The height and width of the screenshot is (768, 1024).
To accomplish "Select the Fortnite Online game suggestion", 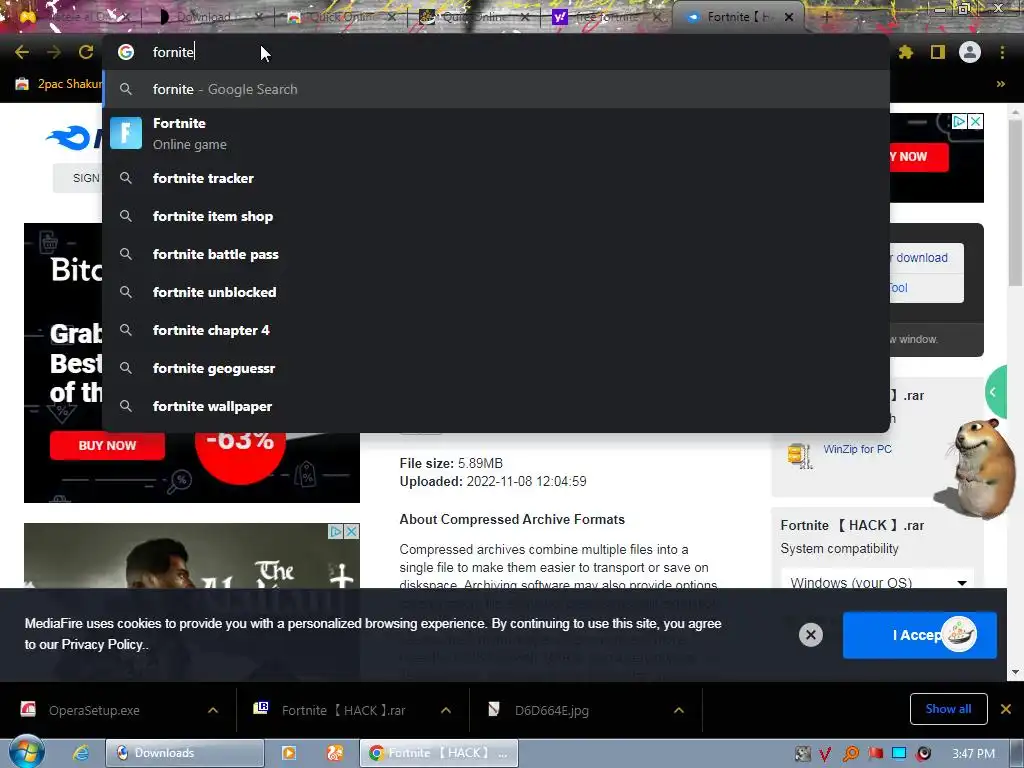I will (496, 133).
